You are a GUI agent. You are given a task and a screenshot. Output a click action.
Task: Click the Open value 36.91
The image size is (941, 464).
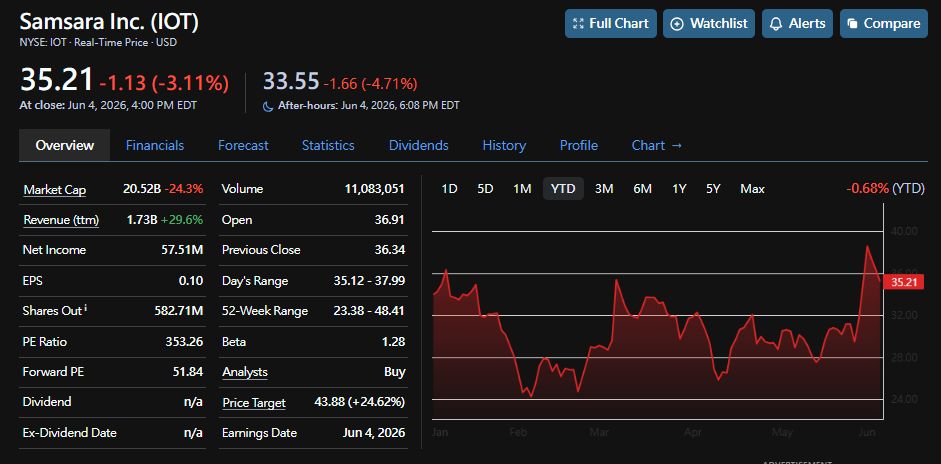[389, 220]
